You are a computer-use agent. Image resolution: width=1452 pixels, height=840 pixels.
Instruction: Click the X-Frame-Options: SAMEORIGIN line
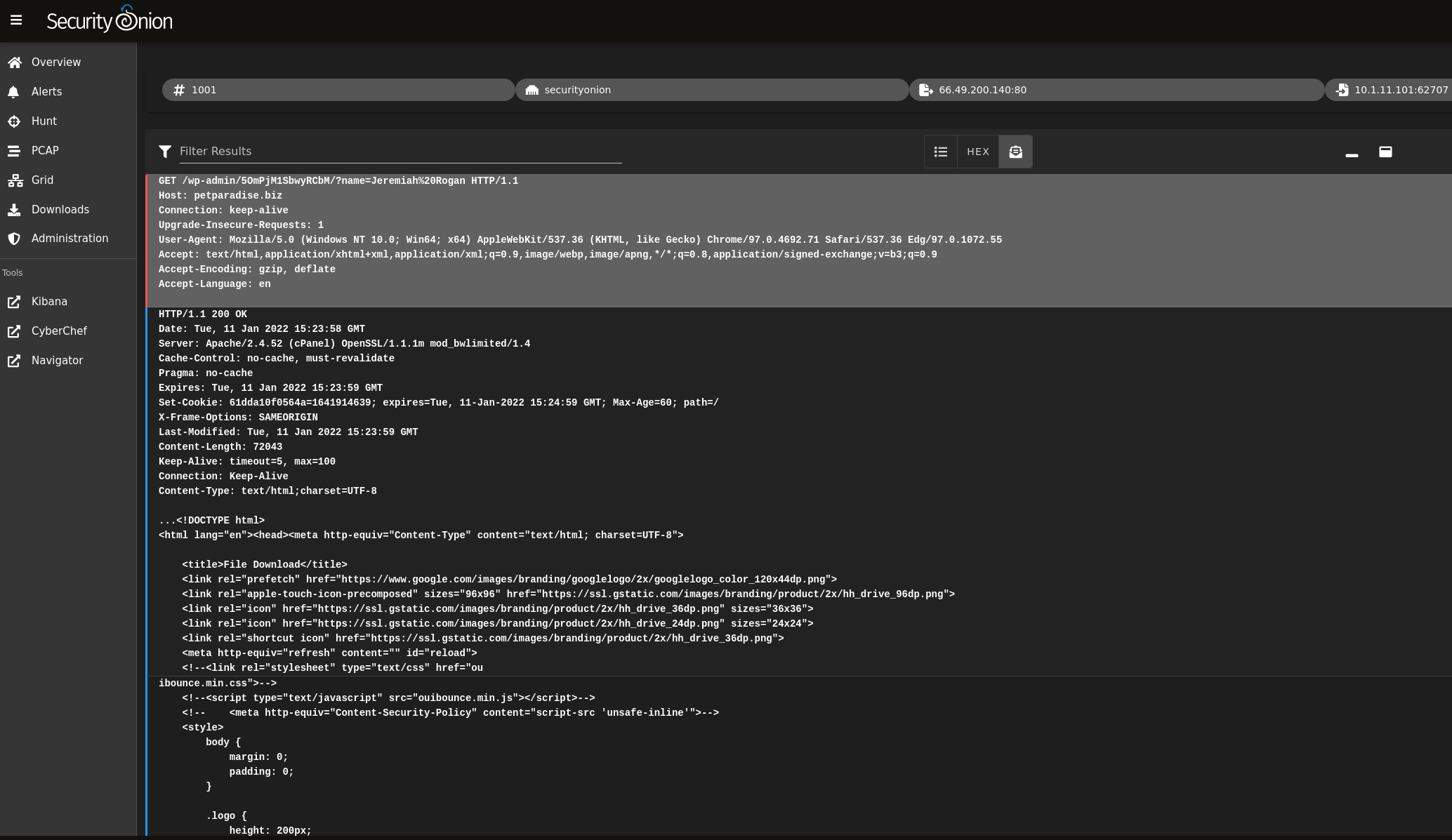[x=238, y=418]
